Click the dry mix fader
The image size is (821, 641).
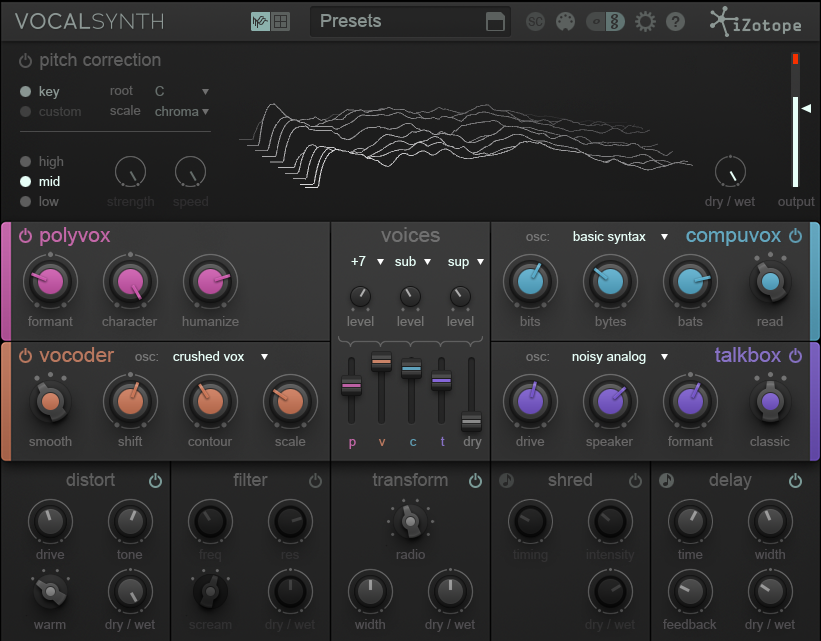[471, 422]
